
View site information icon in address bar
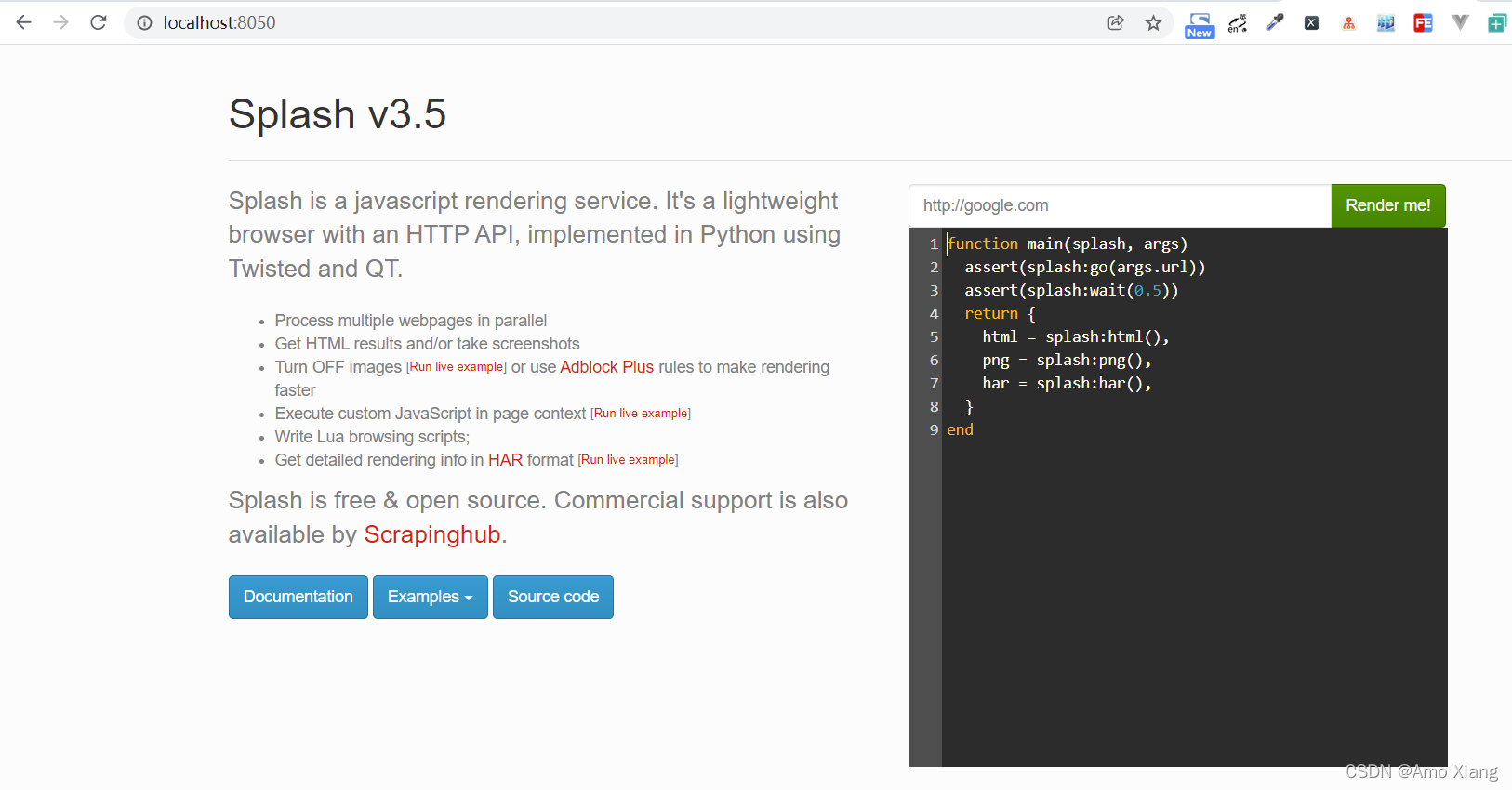point(144,23)
